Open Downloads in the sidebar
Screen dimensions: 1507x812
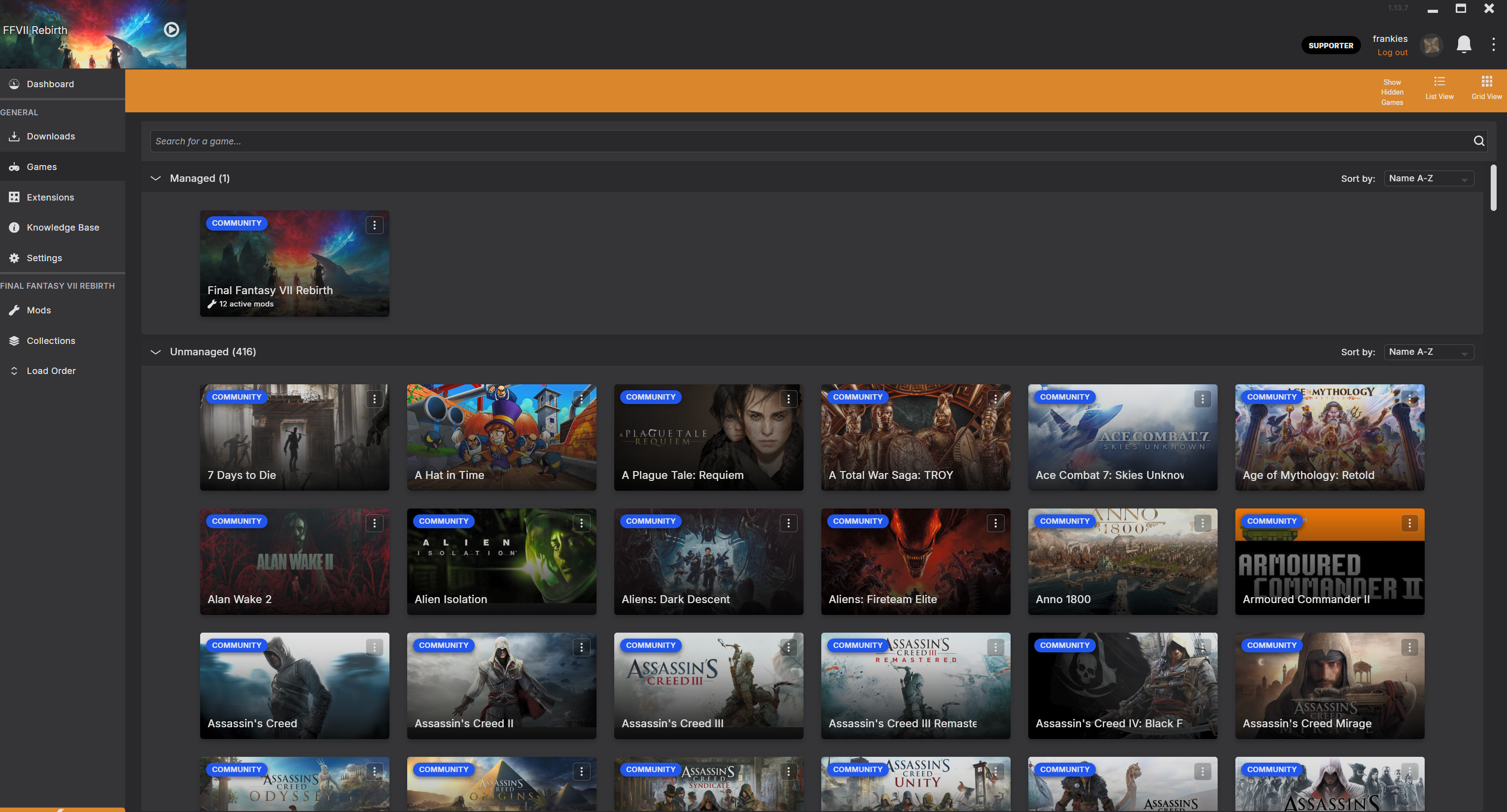[63, 136]
